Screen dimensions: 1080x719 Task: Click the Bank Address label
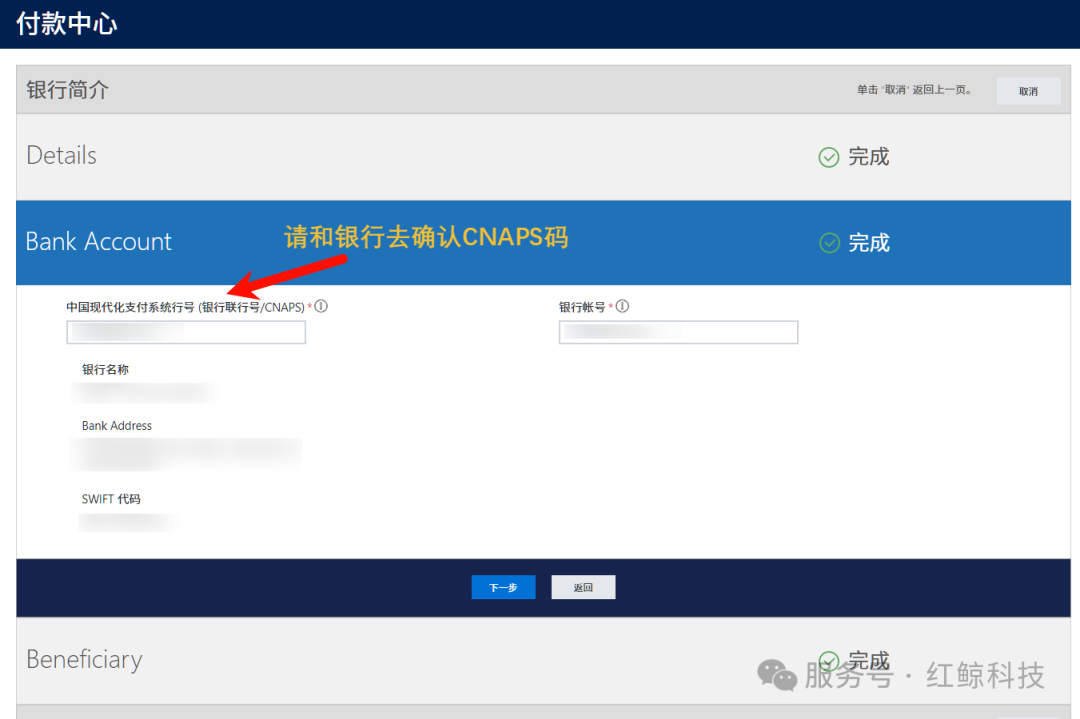click(116, 426)
